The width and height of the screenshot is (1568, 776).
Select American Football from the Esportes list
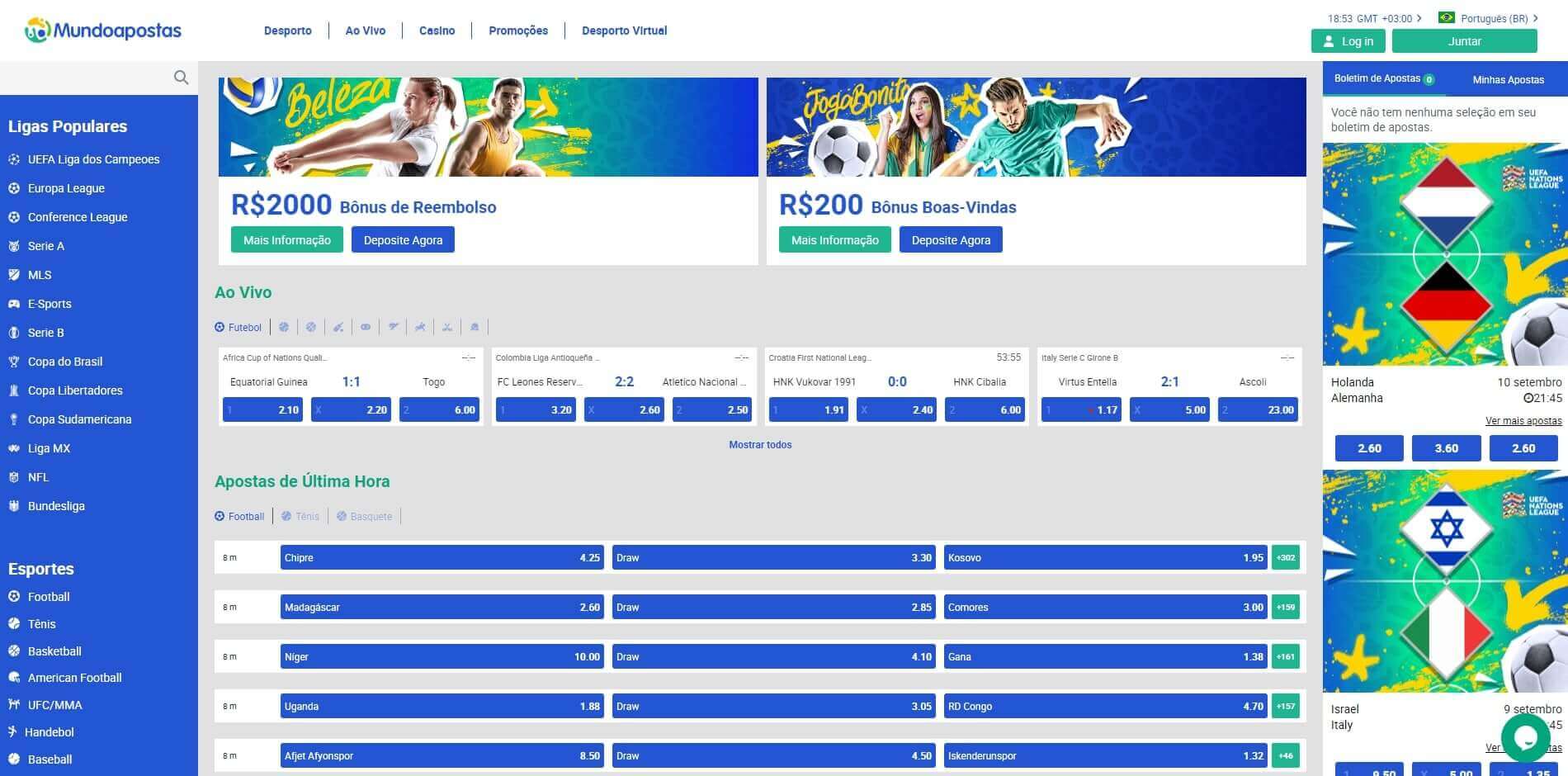74,677
